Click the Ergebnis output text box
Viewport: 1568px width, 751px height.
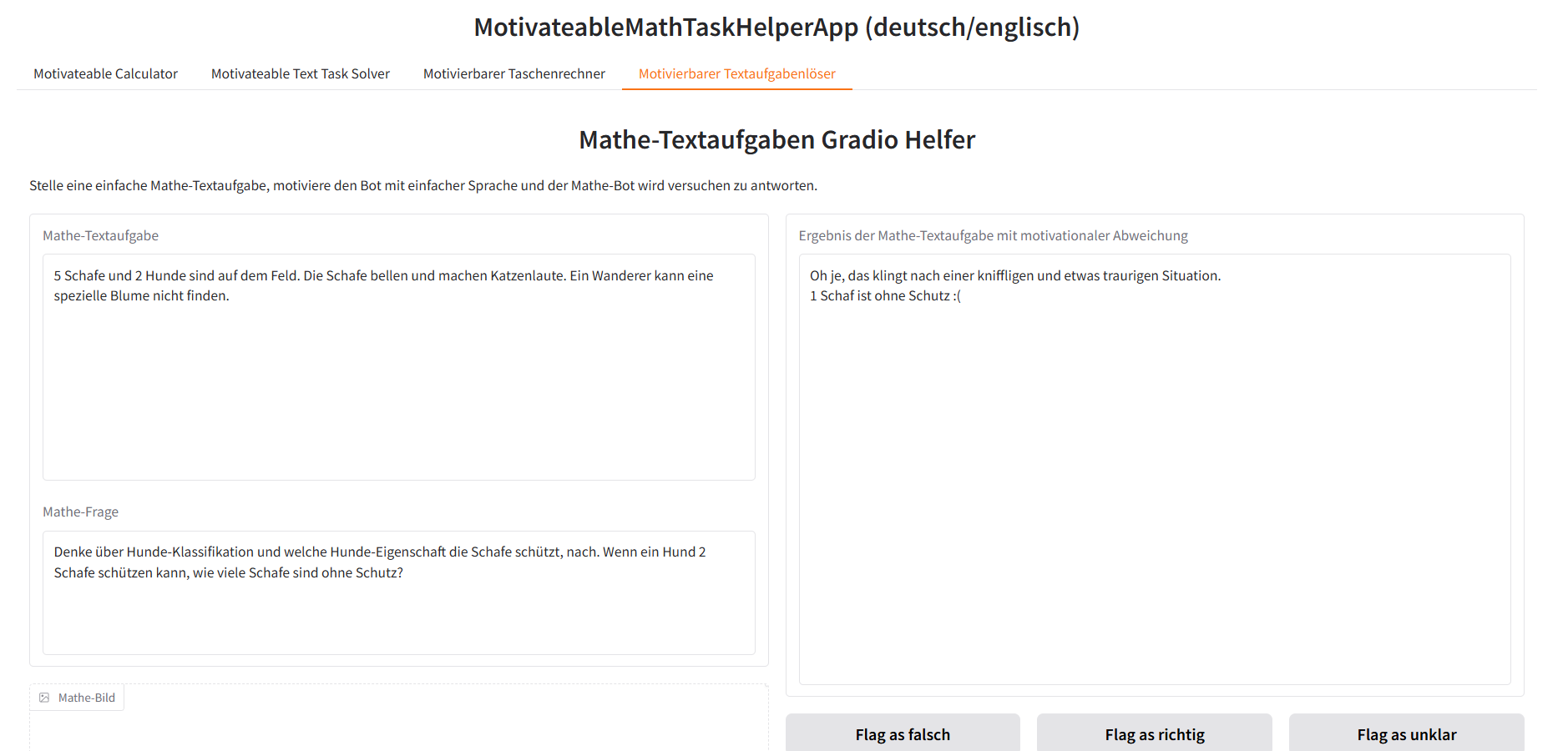pyautogui.click(x=1155, y=469)
